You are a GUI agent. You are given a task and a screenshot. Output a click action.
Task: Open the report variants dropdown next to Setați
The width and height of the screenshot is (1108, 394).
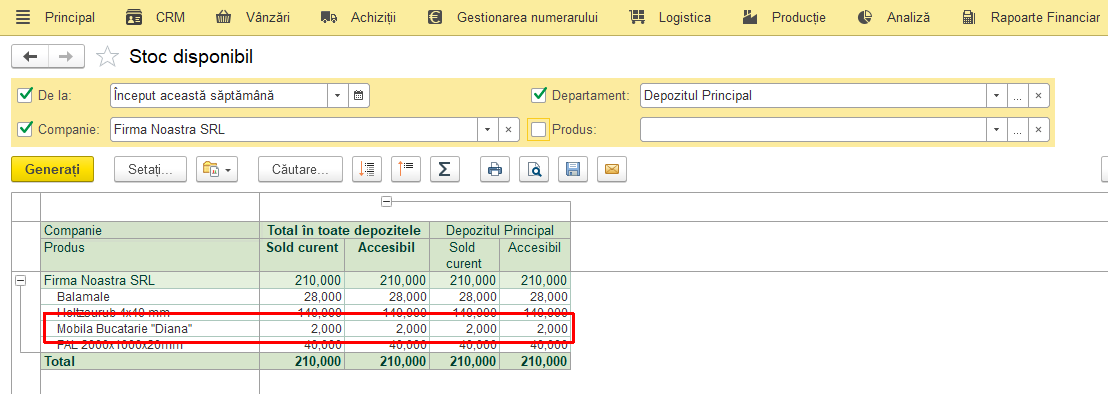click(x=217, y=169)
